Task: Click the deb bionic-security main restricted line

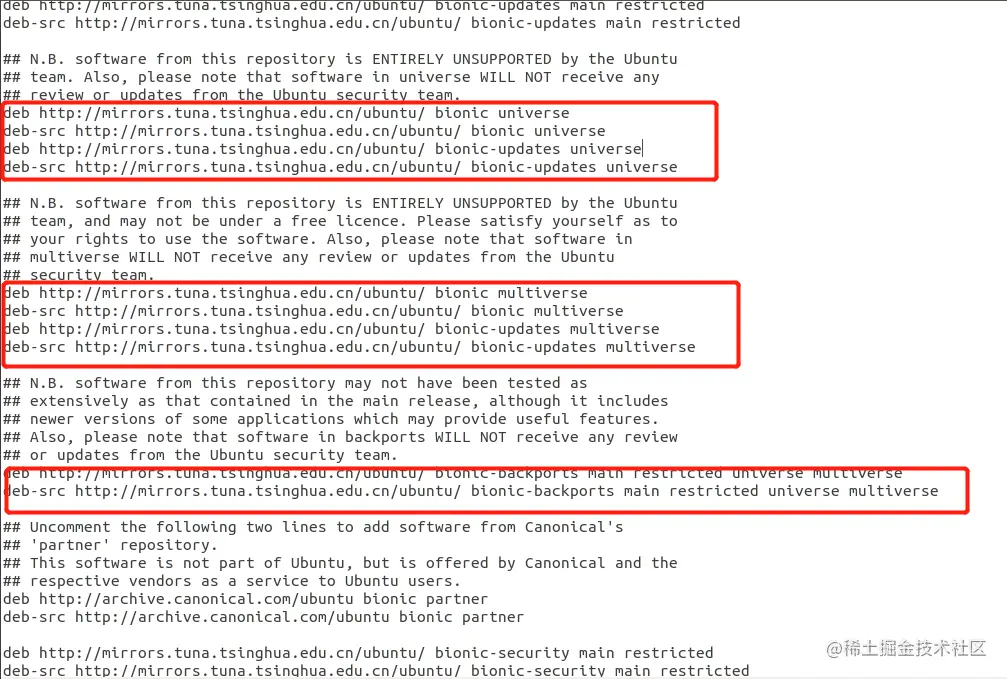Action: tap(358, 653)
